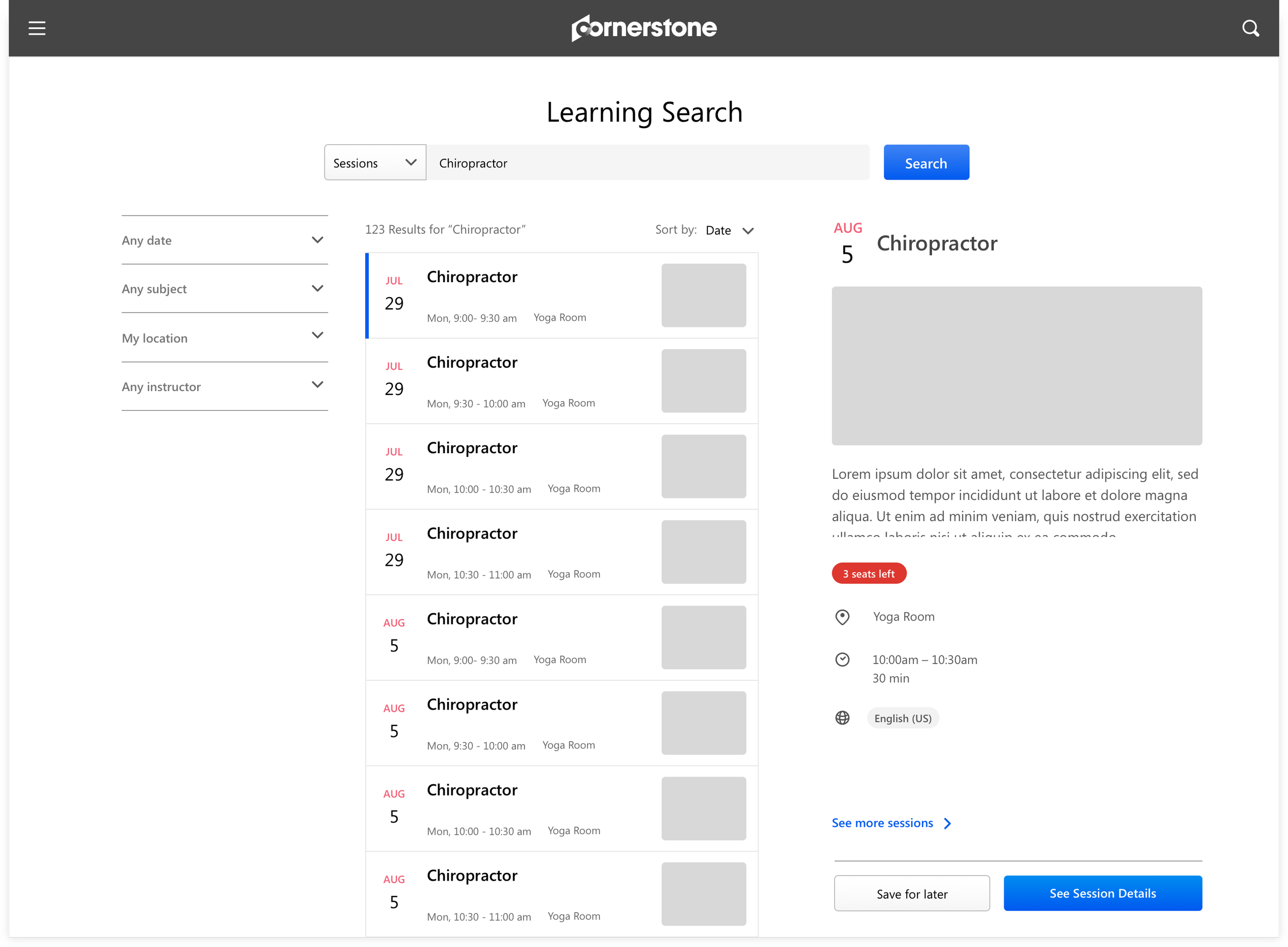The width and height of the screenshot is (1288, 947).
Task: Click the magnifier search icon in header
Action: tap(1250, 28)
